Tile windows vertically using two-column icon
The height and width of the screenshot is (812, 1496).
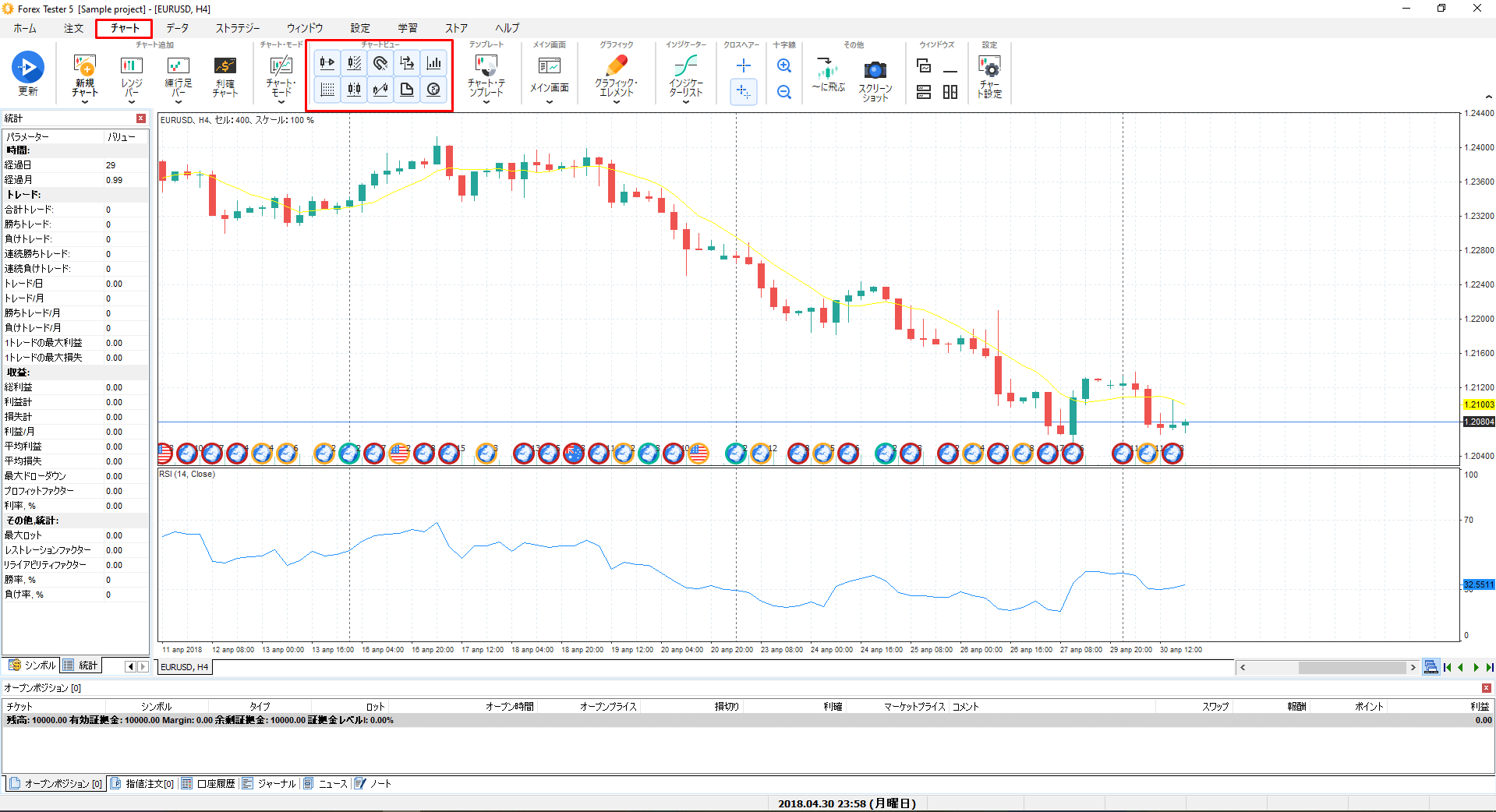click(950, 92)
